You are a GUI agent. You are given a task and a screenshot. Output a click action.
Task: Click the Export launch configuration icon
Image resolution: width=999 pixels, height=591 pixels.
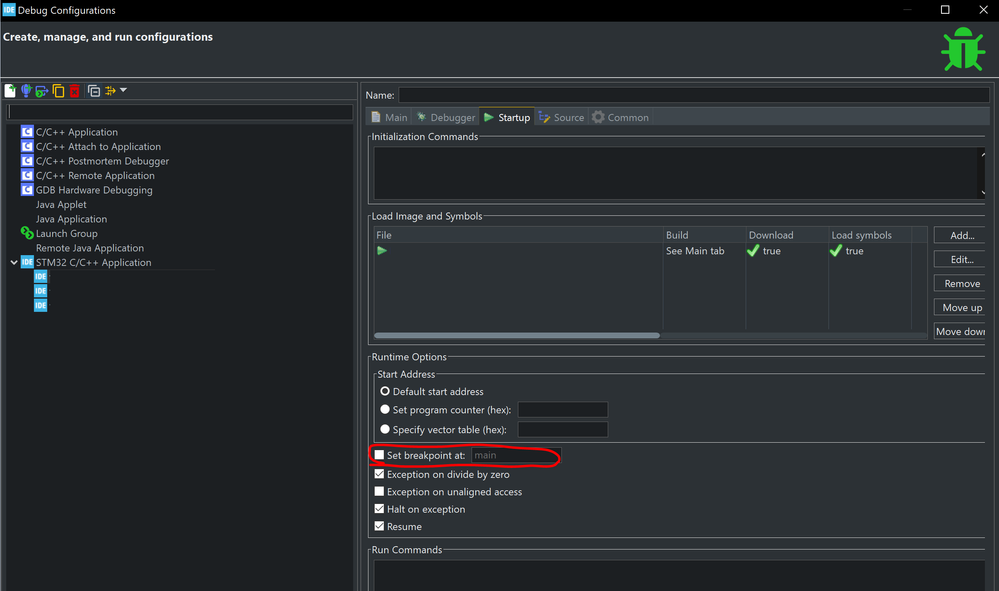(x=42, y=91)
